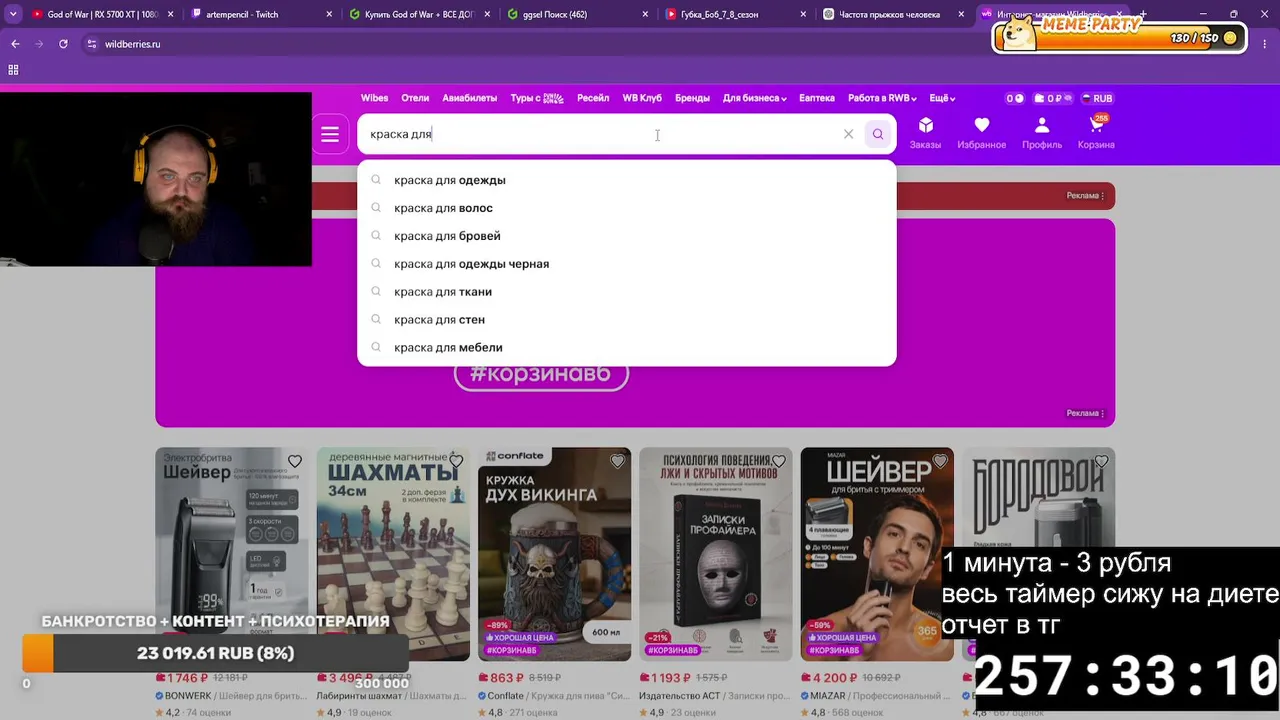Open the hamburger catalog menu button
Viewport: 1280px width, 720px height.
pos(330,135)
